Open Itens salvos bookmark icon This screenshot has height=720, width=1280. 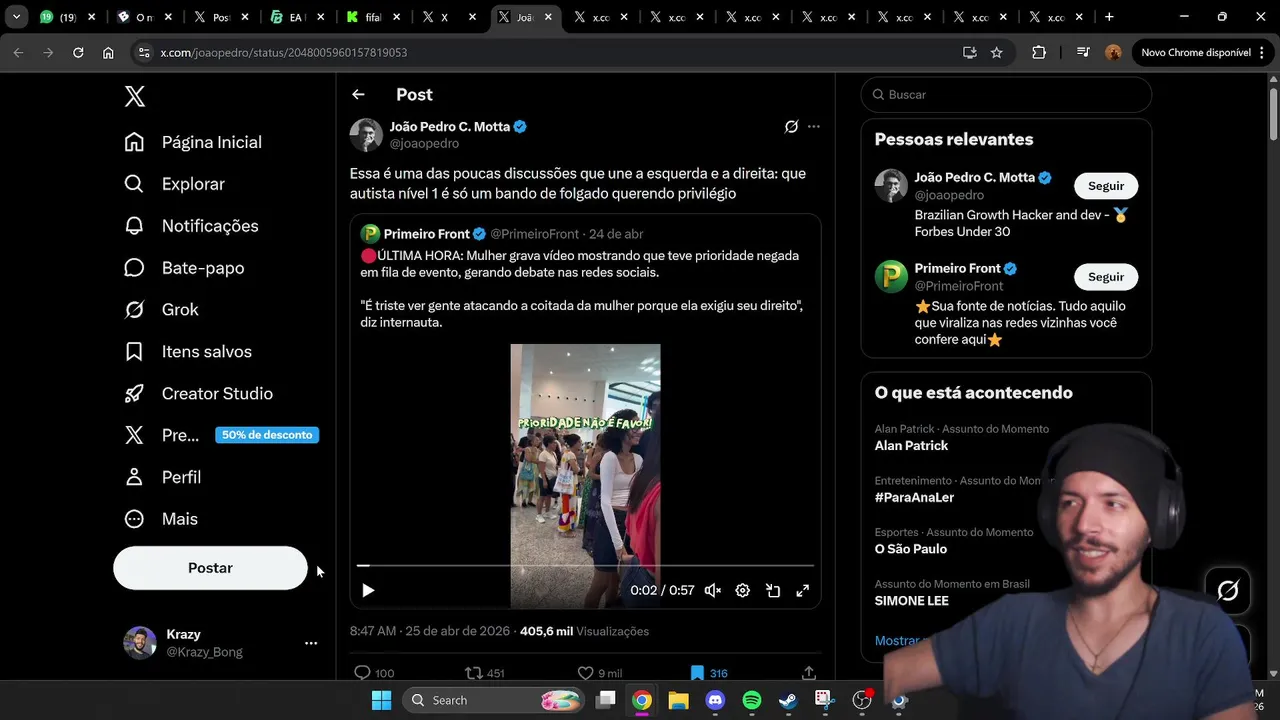click(x=134, y=352)
